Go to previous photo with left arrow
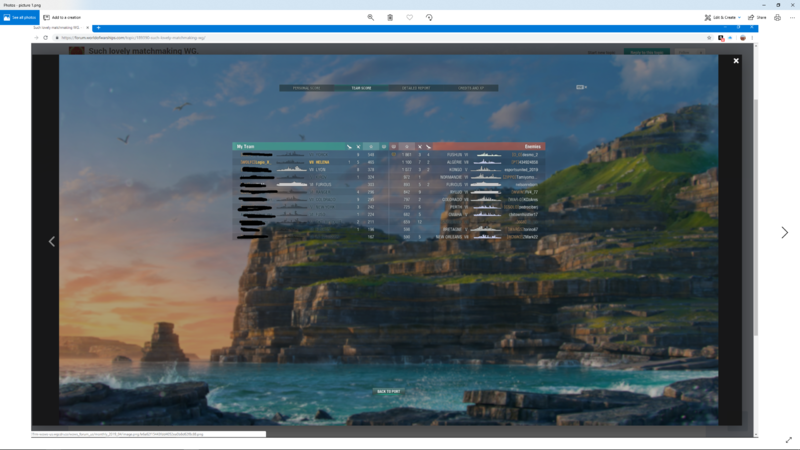 tap(52, 241)
